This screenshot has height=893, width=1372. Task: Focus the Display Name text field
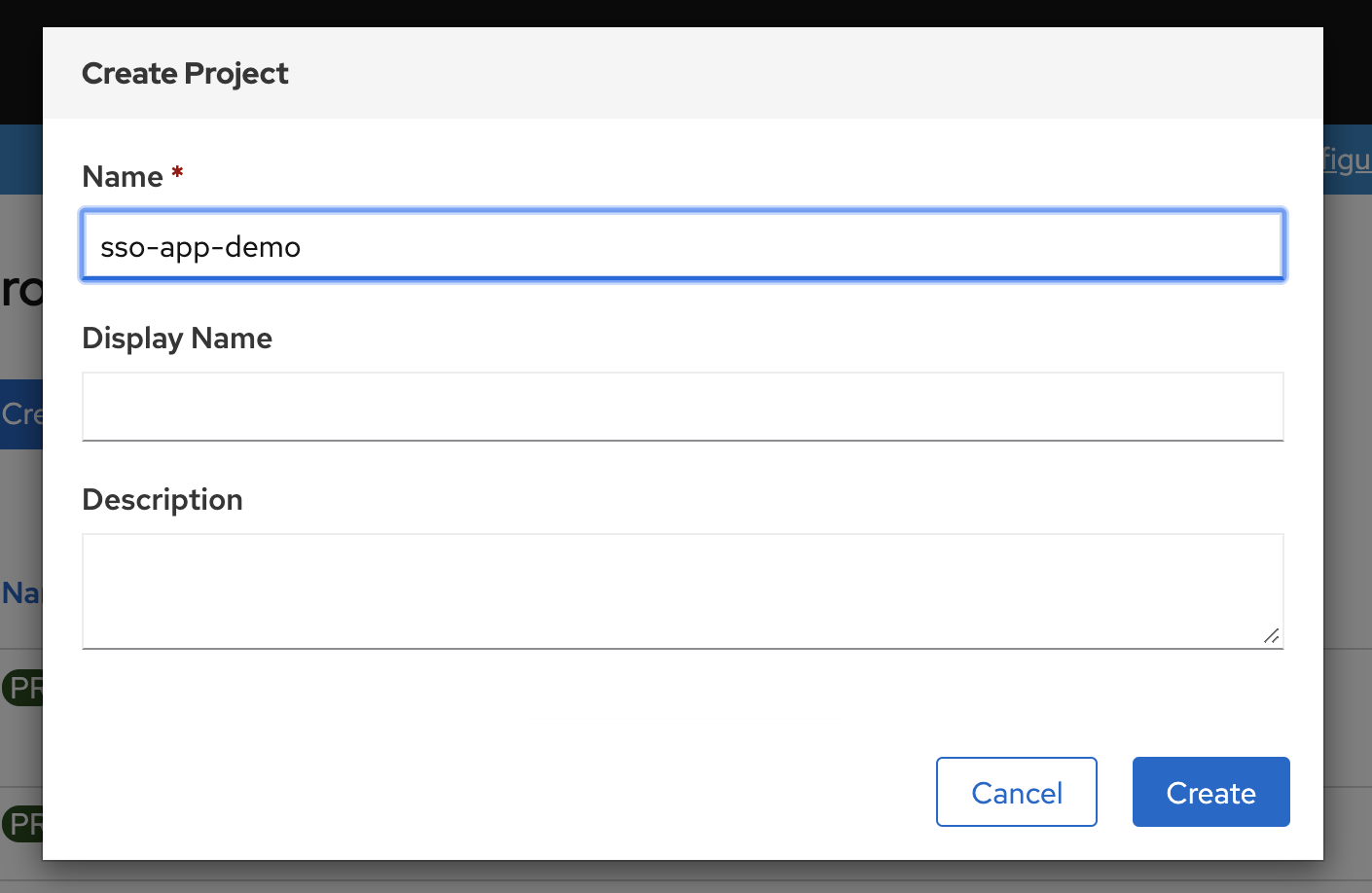coord(681,407)
